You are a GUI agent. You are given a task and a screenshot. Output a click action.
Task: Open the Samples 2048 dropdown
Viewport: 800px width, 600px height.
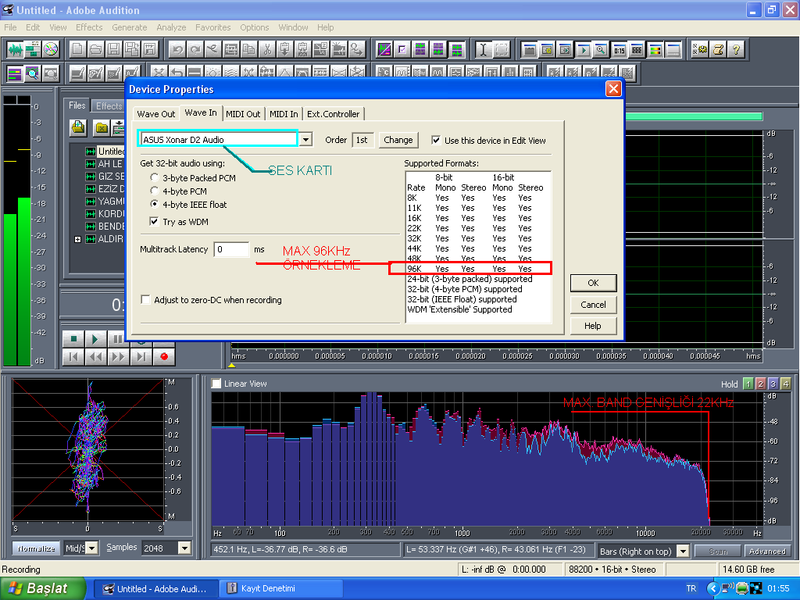pyautogui.click(x=183, y=548)
